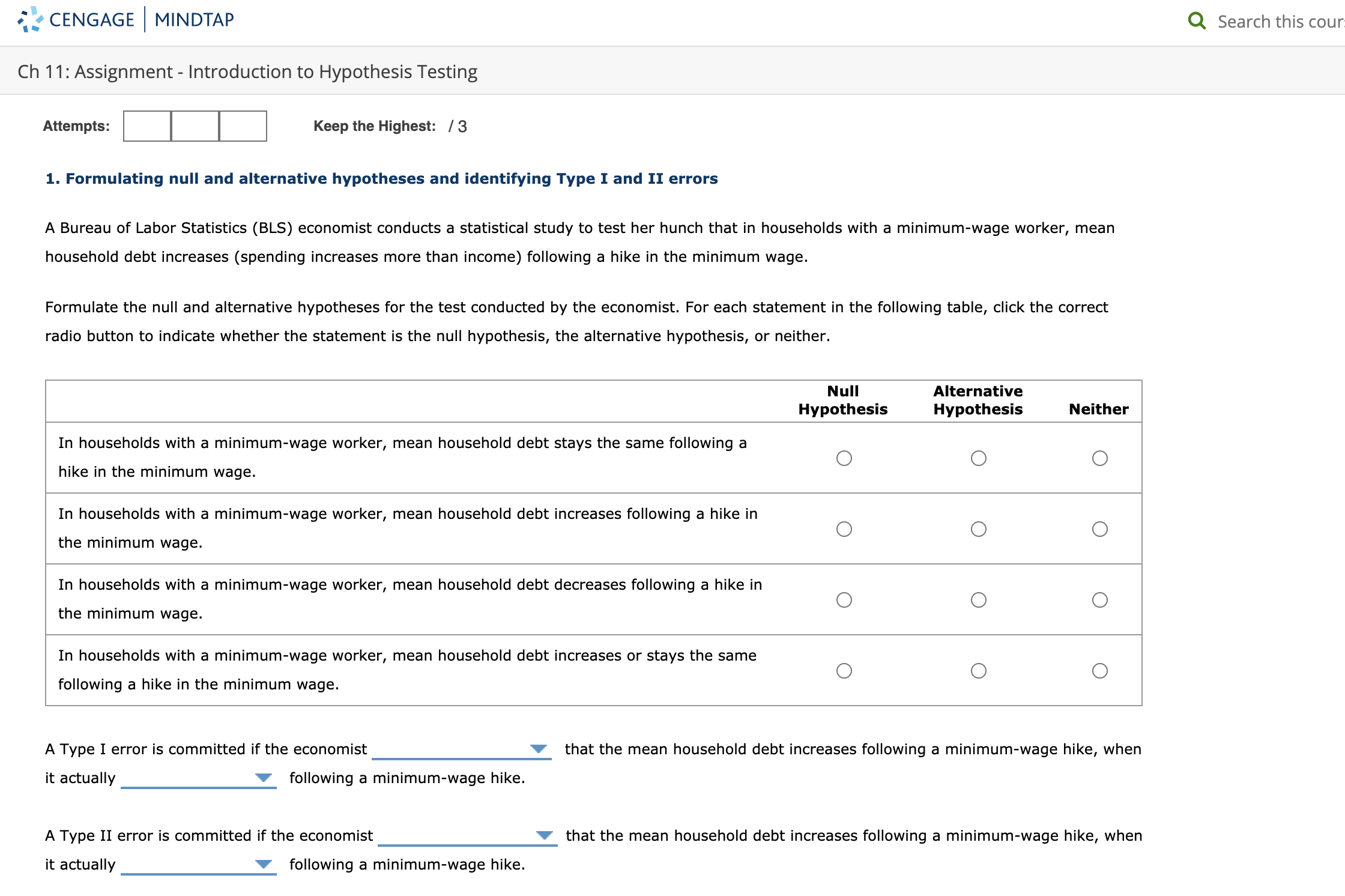
Task: Click the Cengage logo icon
Action: point(30,19)
